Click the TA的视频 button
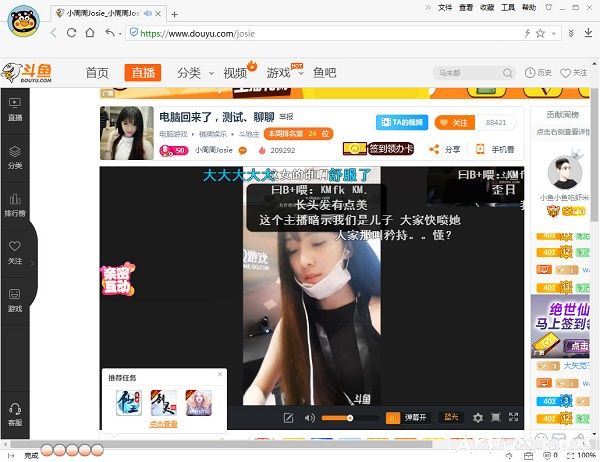This screenshot has width=600, height=462. pyautogui.click(x=401, y=122)
